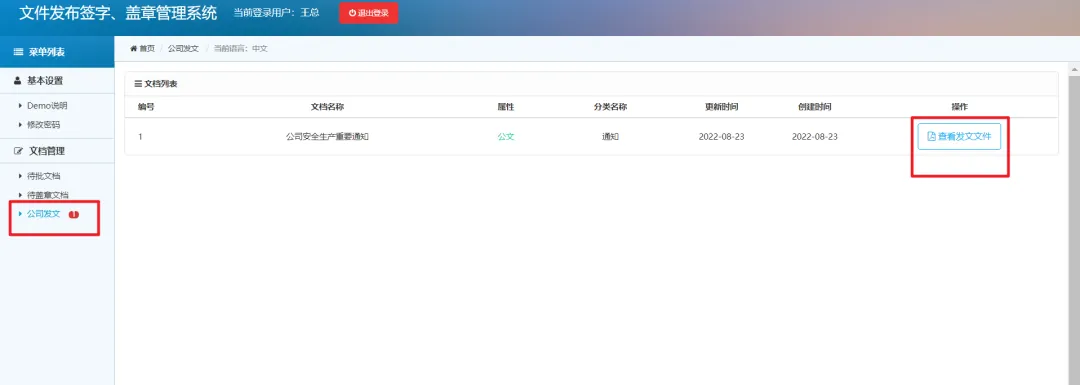Click the 2022-08-23 date under 更新时间
Viewport: 1080px width, 385px height.
pos(722,137)
